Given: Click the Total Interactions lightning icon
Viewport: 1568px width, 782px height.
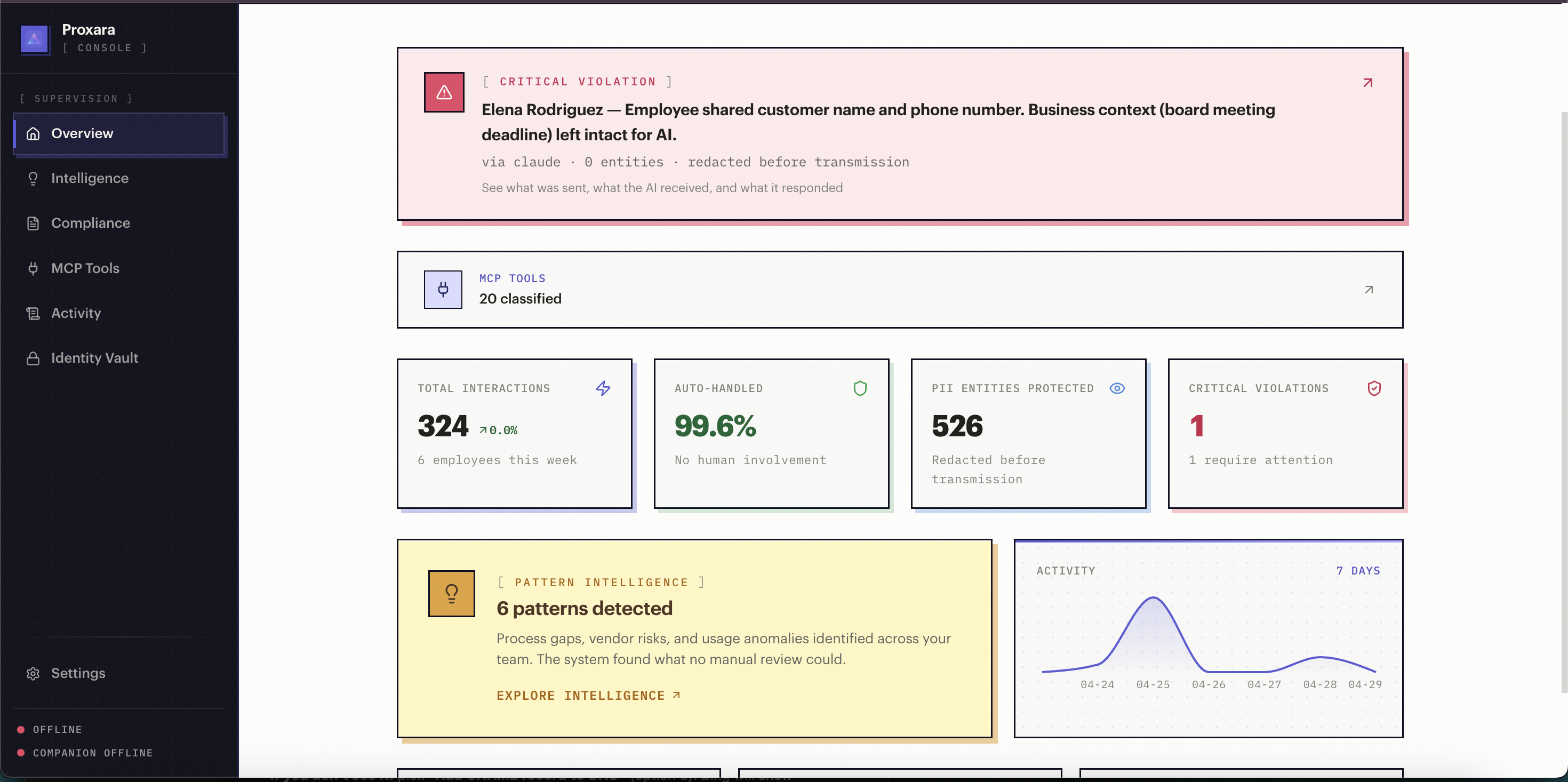Looking at the screenshot, I should (603, 388).
